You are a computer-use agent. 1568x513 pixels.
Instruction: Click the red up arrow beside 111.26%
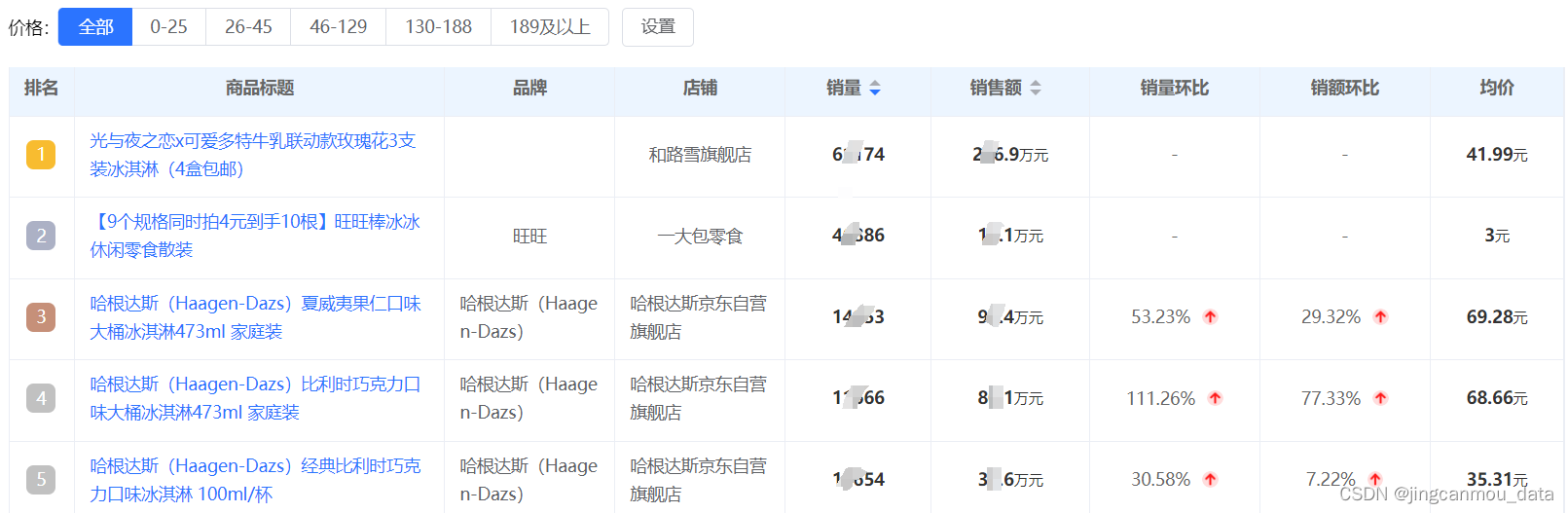[1215, 398]
